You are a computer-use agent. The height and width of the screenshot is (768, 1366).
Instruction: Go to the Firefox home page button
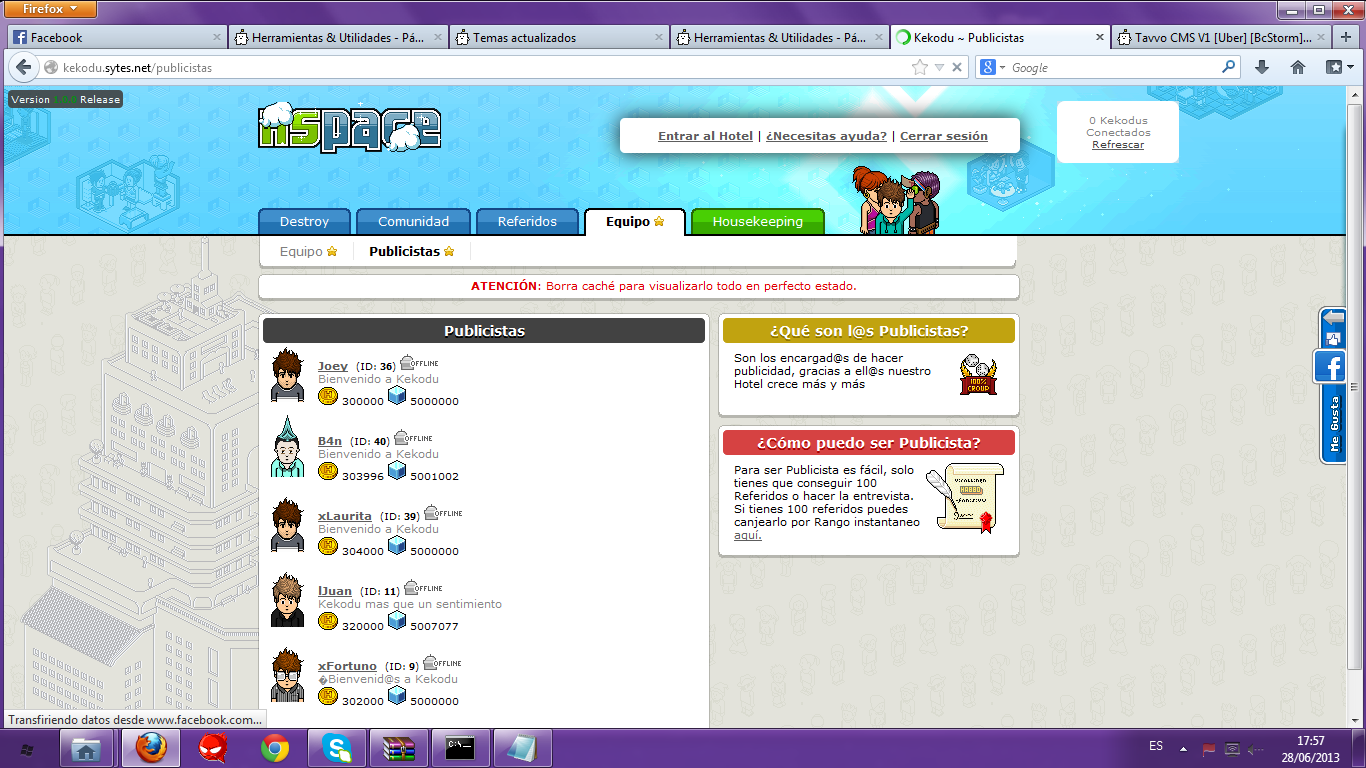[1298, 67]
